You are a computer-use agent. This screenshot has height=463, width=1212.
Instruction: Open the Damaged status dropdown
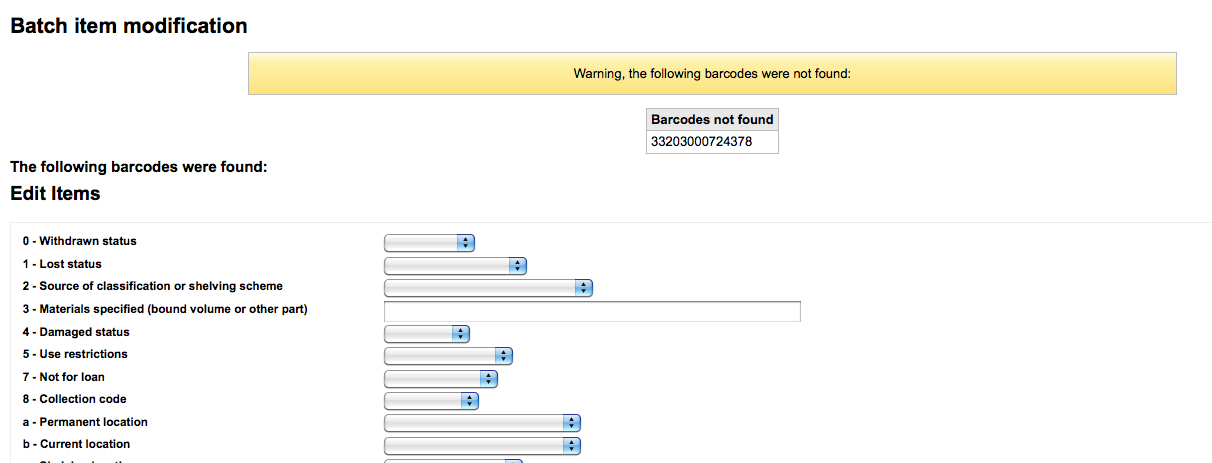[x=427, y=334]
